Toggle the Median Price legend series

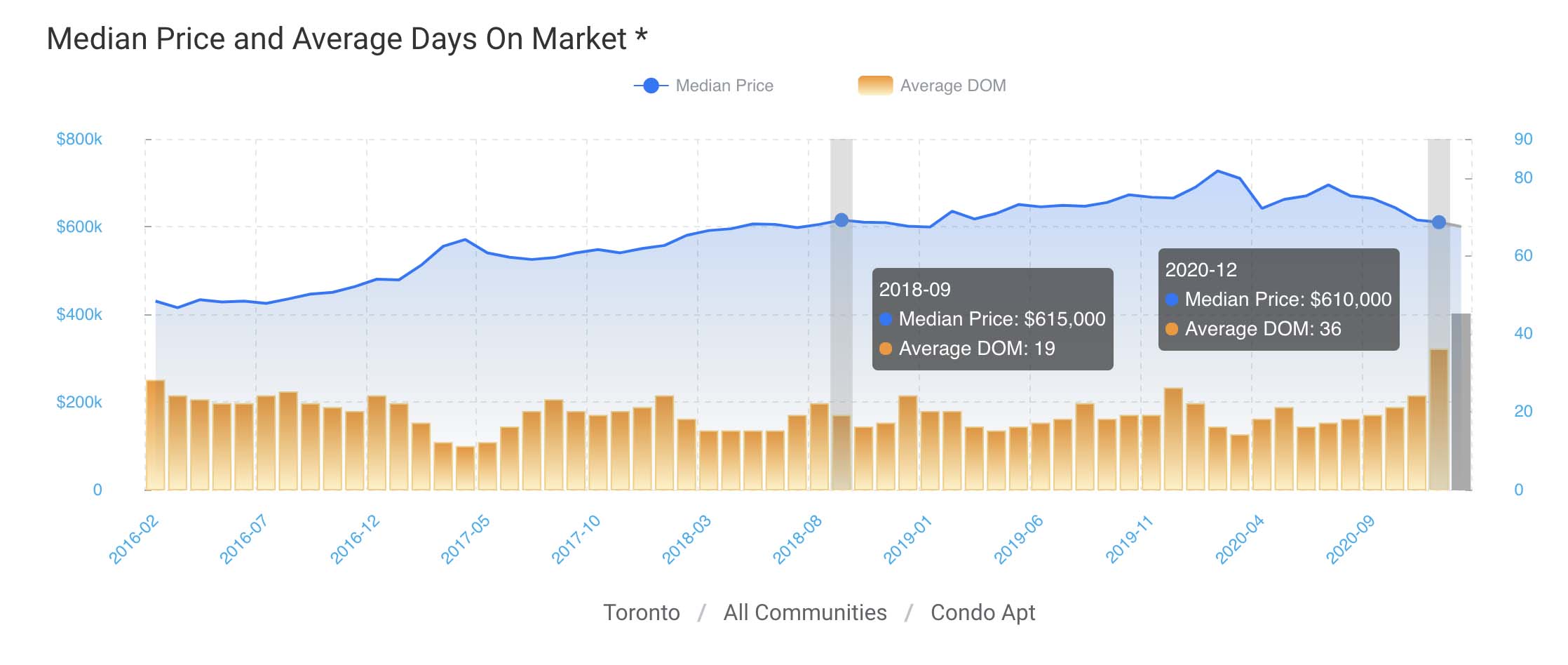(724, 86)
